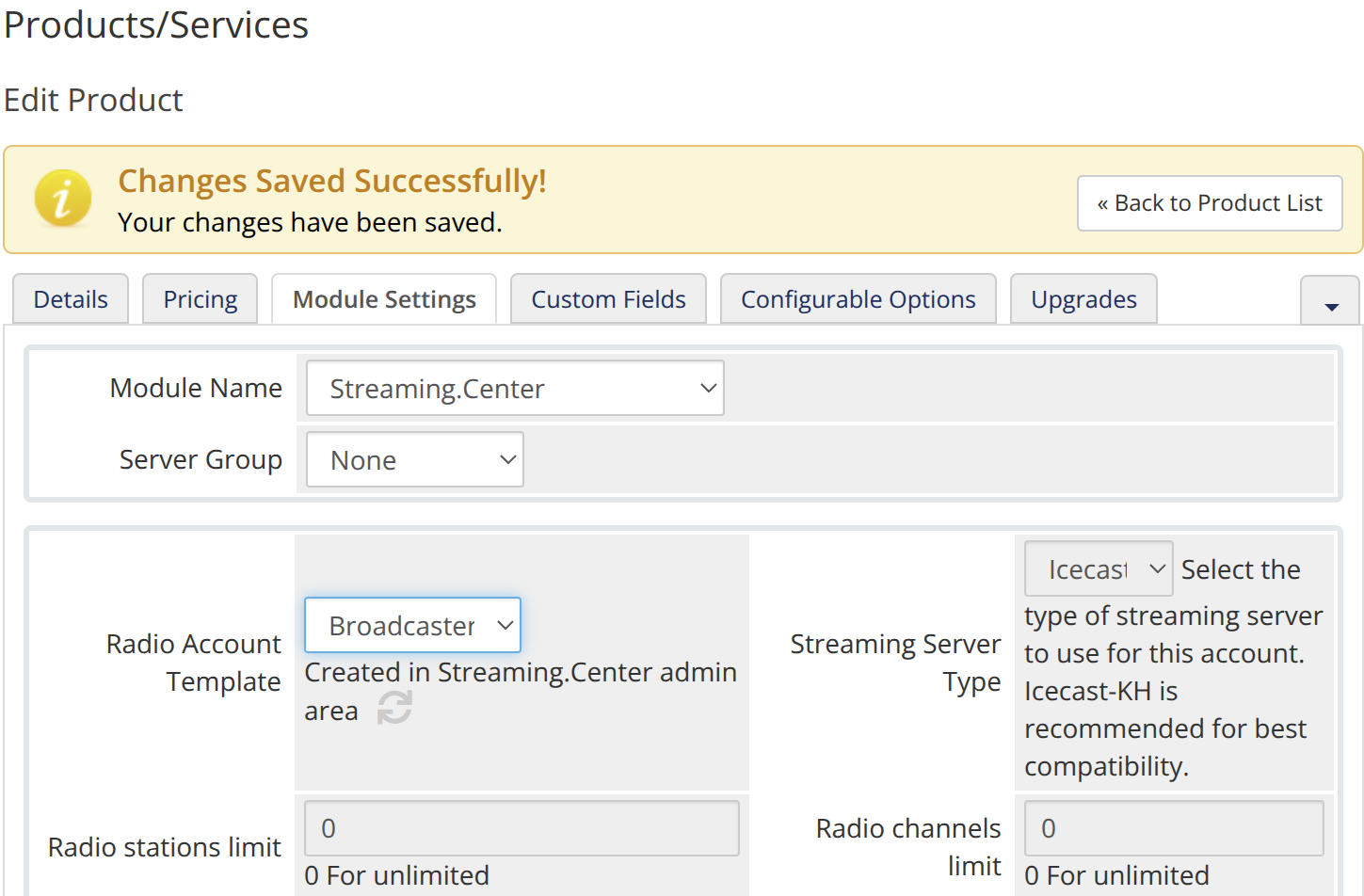Click the Module Name label
This screenshot has width=1364, height=896.
196,388
